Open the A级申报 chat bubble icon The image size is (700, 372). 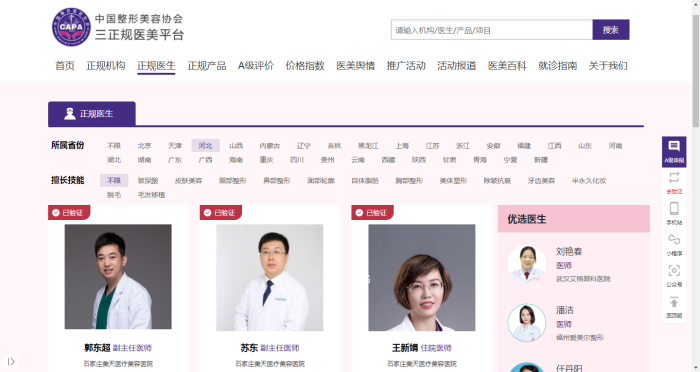click(674, 146)
